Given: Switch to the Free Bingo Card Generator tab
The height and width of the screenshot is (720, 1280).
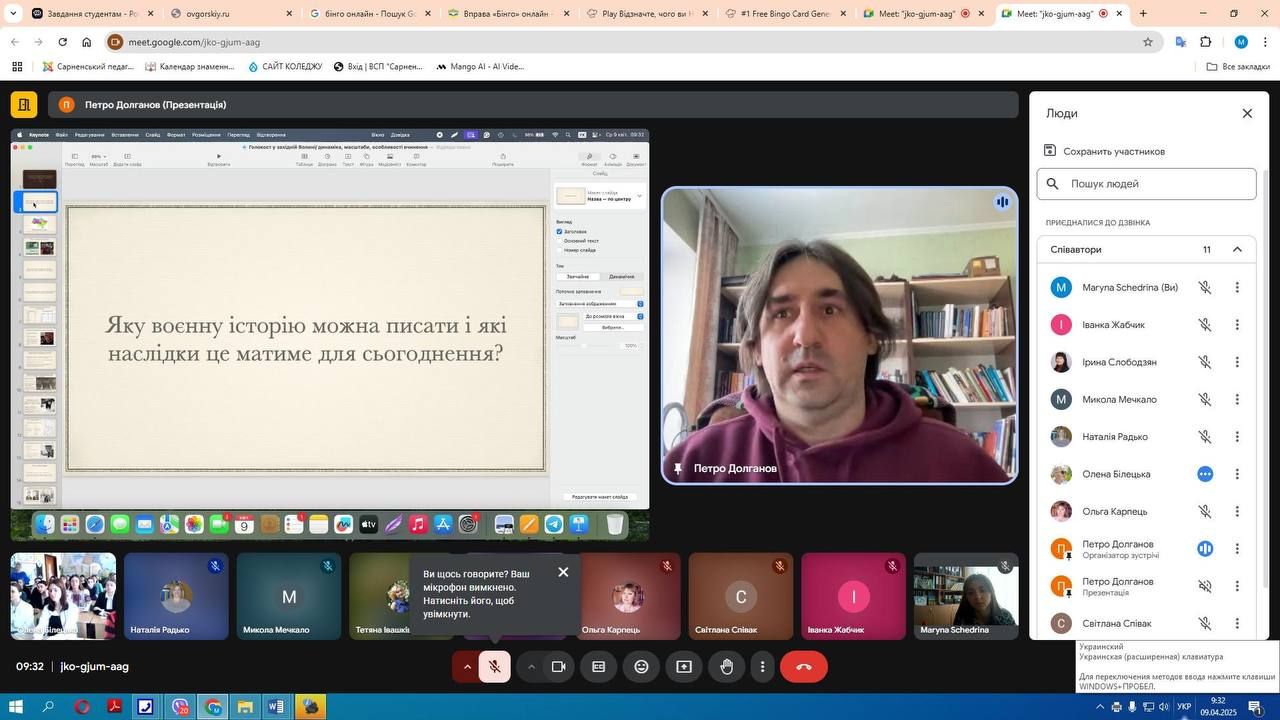Looking at the screenshot, I should coord(784,14).
